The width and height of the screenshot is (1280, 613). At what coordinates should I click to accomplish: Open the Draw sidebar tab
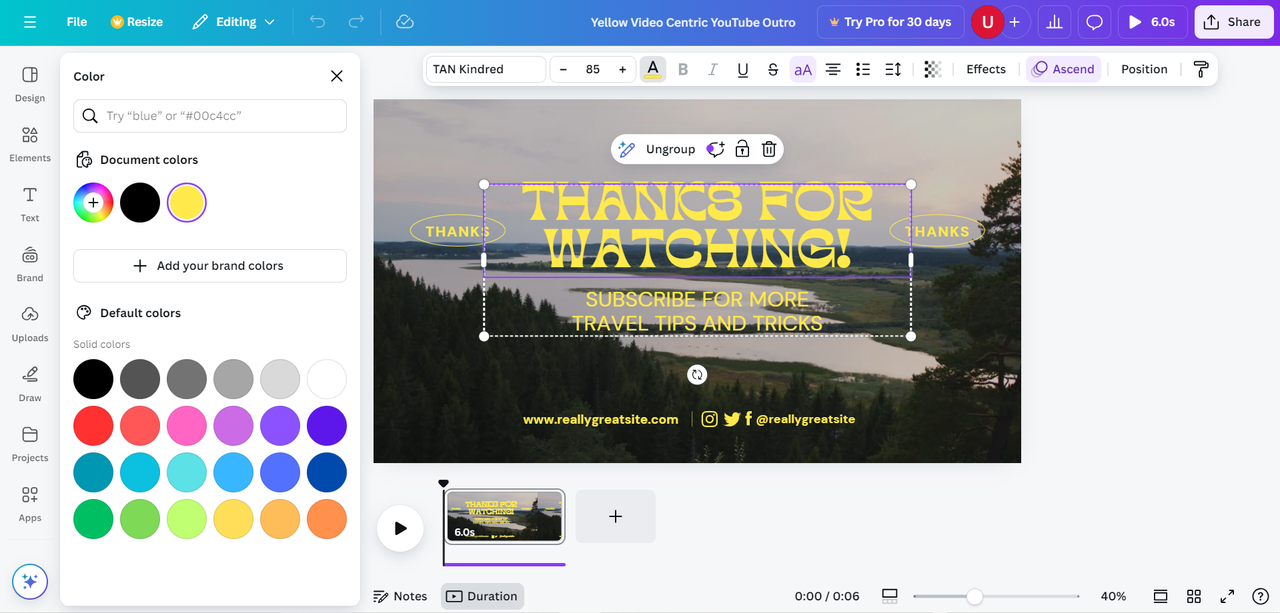point(30,384)
